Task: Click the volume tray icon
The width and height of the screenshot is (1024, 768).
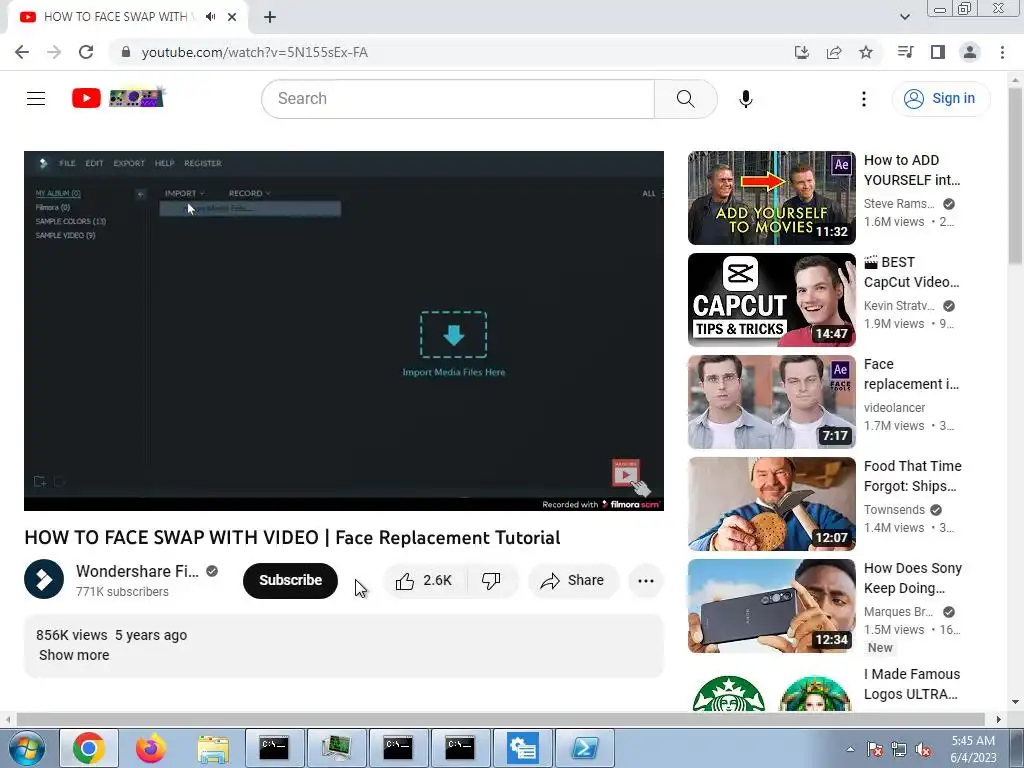Action: point(923,750)
